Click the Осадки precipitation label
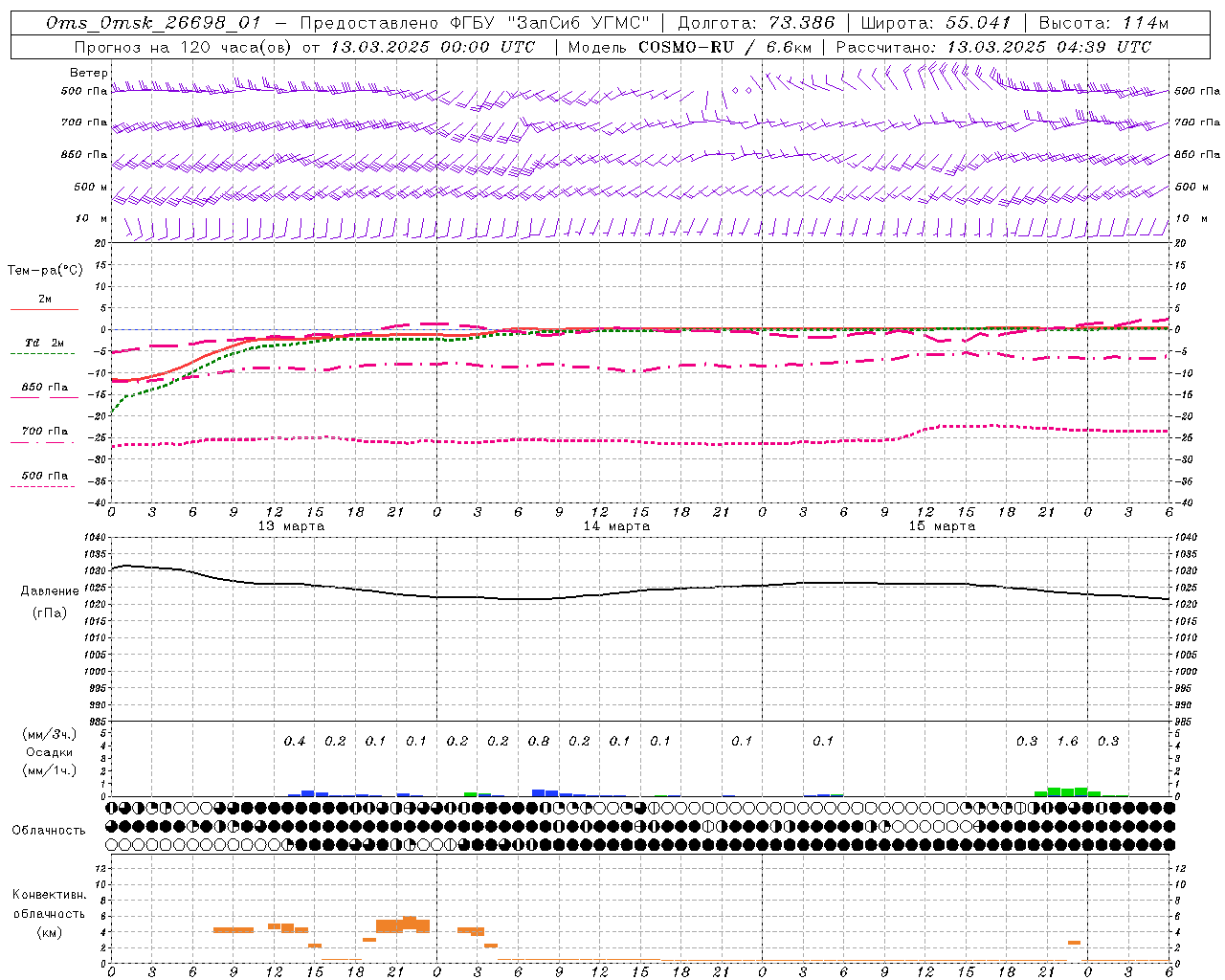This screenshot has height=980, width=1225. click(49, 752)
